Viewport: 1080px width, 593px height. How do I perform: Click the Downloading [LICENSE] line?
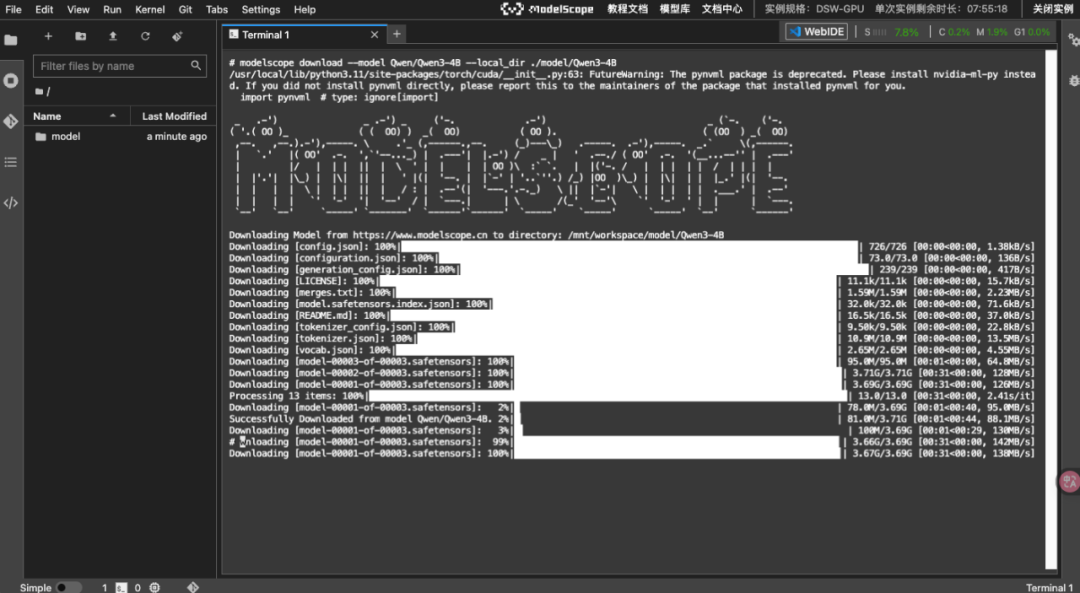tap(632, 281)
